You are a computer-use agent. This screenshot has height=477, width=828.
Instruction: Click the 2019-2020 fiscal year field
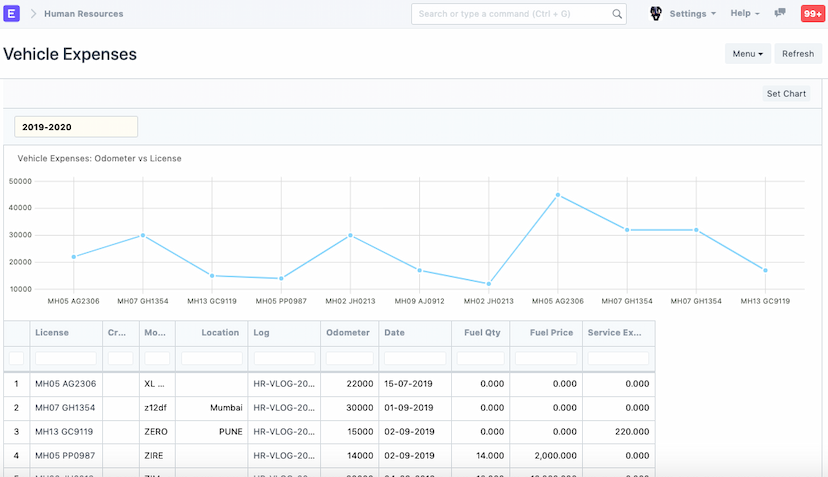[76, 127]
